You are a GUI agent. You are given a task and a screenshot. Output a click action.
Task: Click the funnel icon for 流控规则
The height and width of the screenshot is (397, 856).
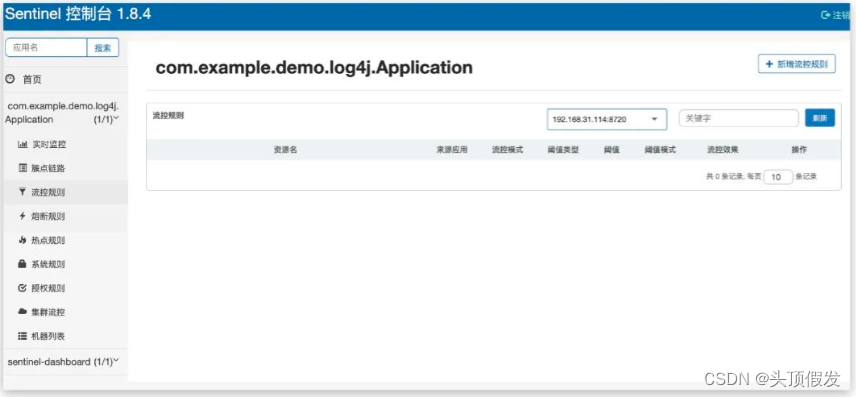coord(22,192)
